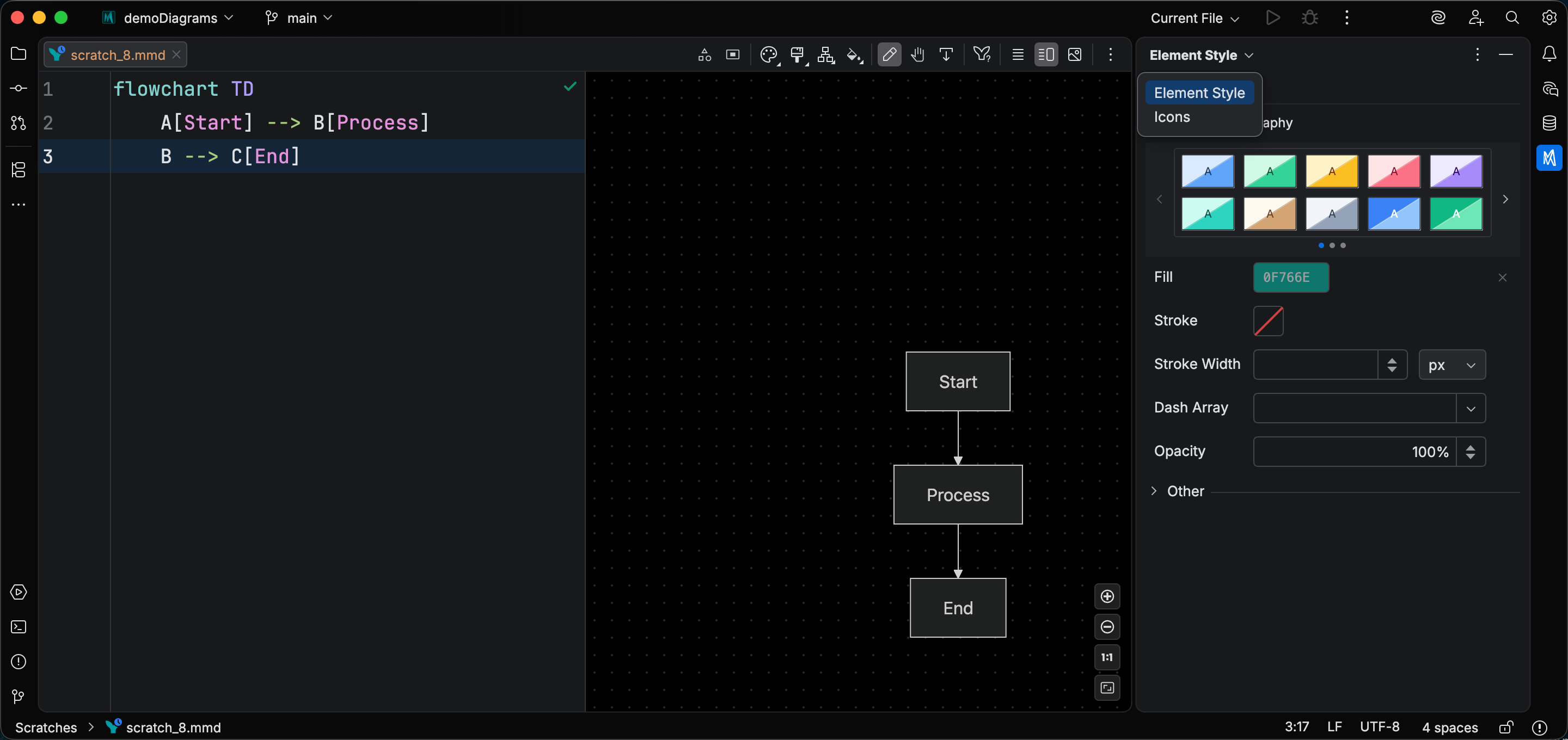Open the paint roller style menu icon
1568x740 pixels.
pos(798,55)
